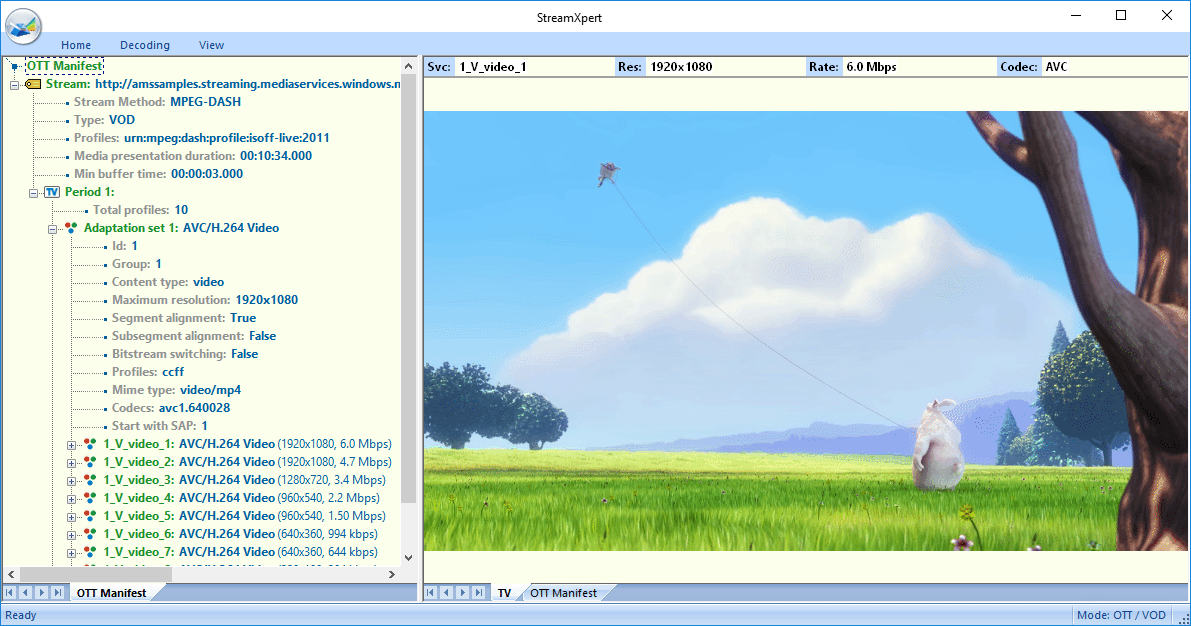
Task: Click tree panel scroll down arrow
Action: pyautogui.click(x=409, y=558)
